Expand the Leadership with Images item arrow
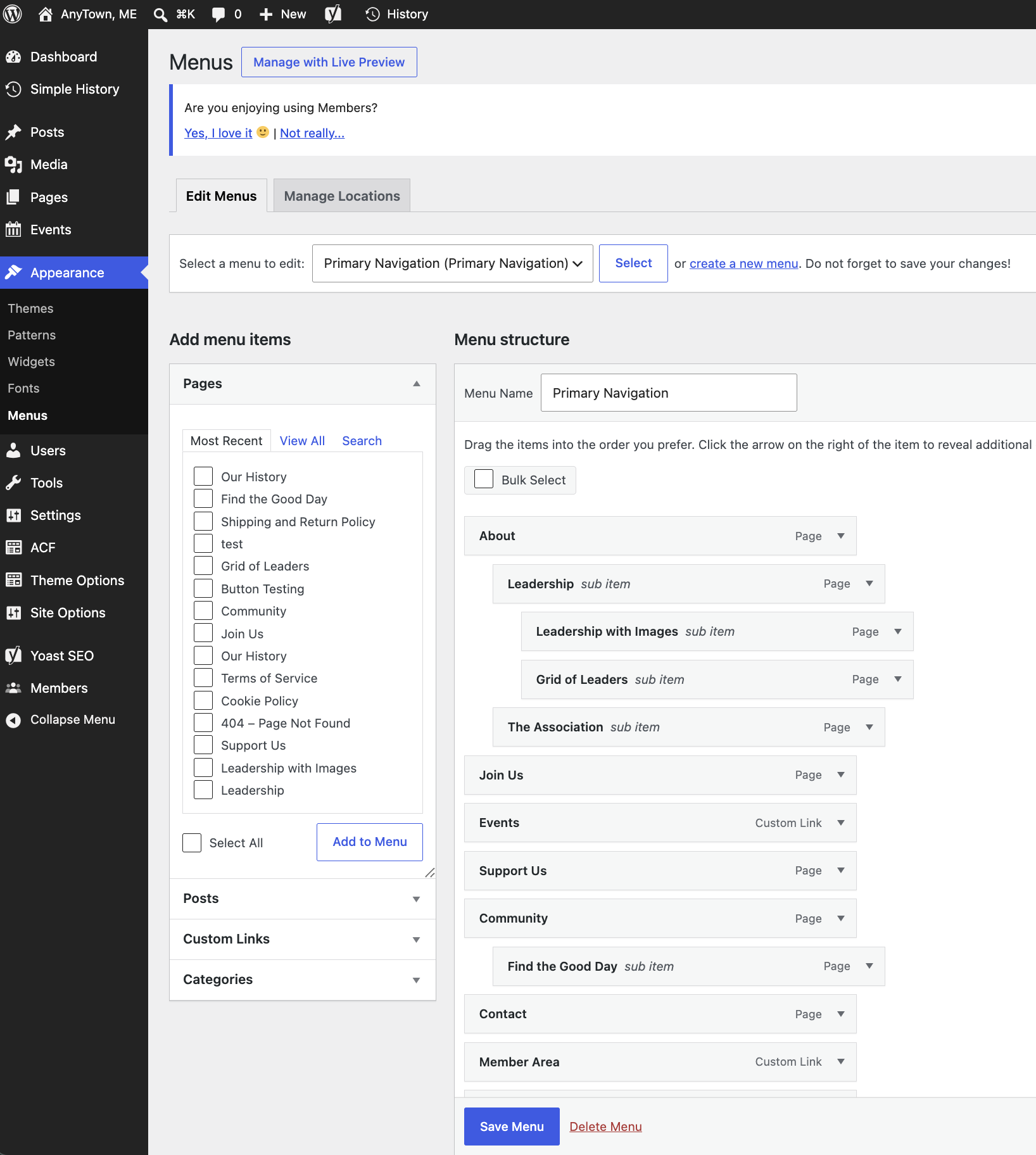 pyautogui.click(x=898, y=631)
